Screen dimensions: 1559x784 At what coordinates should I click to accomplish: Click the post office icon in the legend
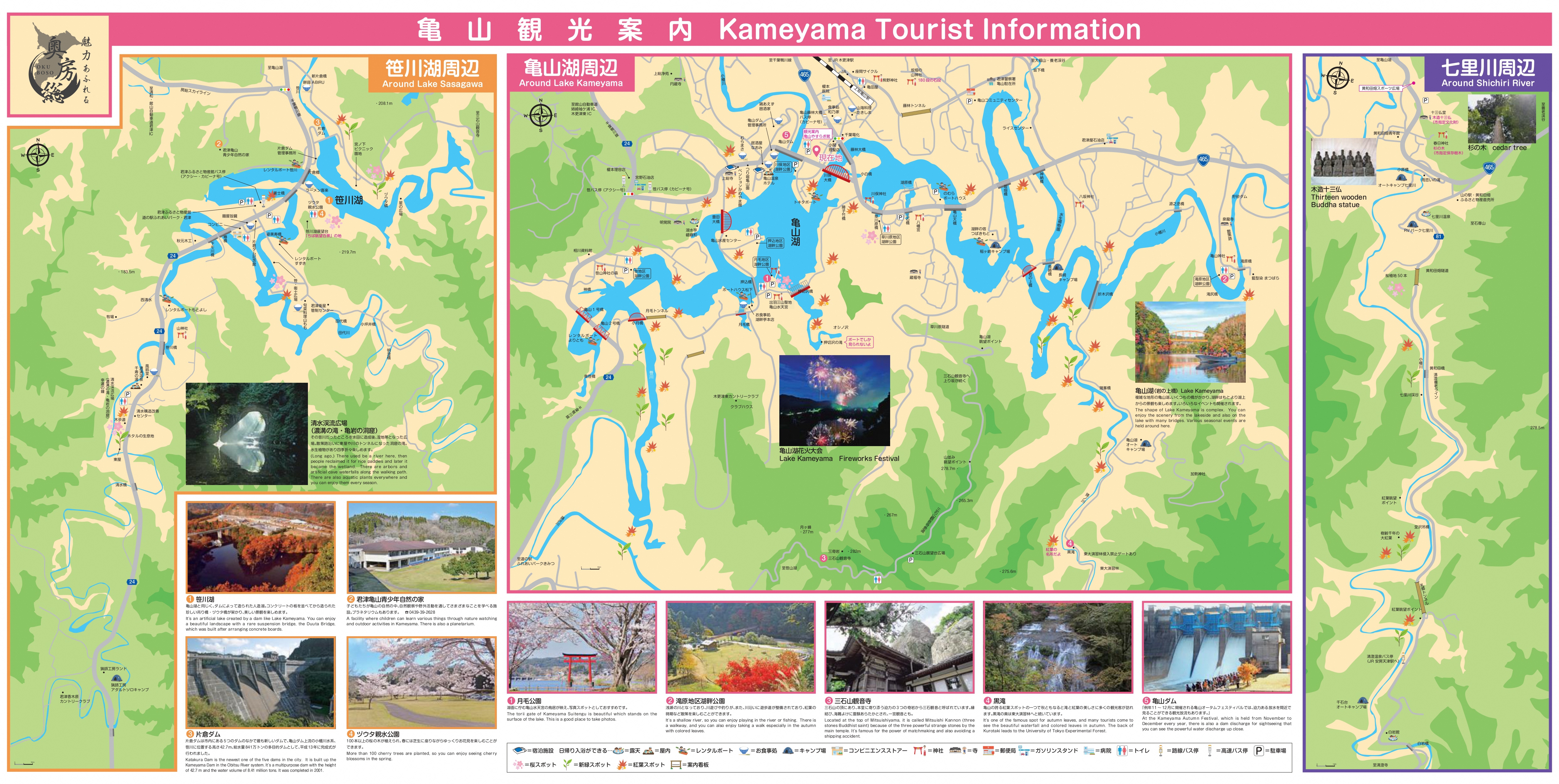988,751
